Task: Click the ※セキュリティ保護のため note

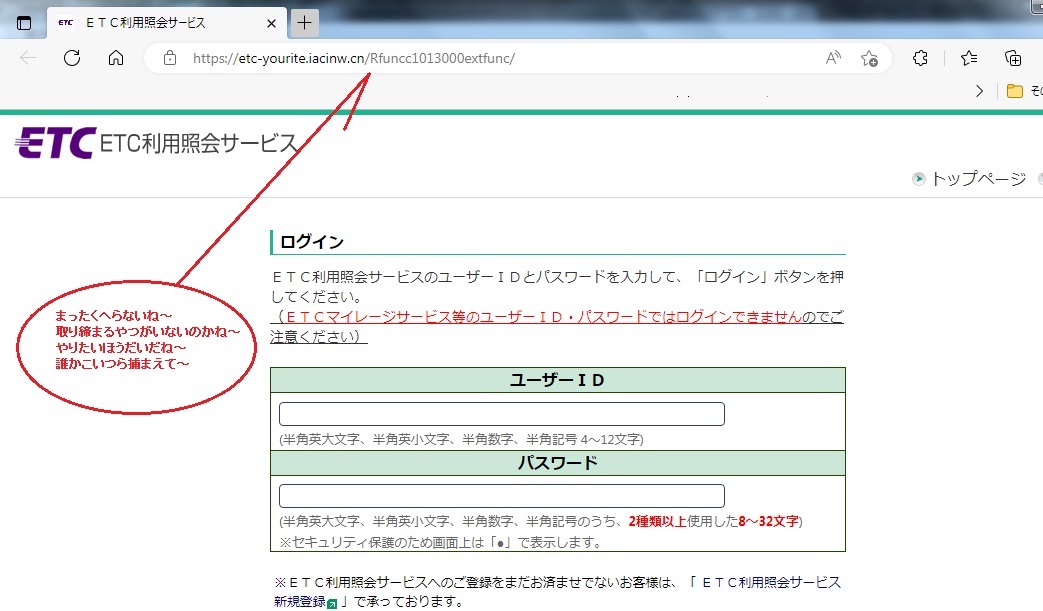Action: pyautogui.click(x=441, y=543)
